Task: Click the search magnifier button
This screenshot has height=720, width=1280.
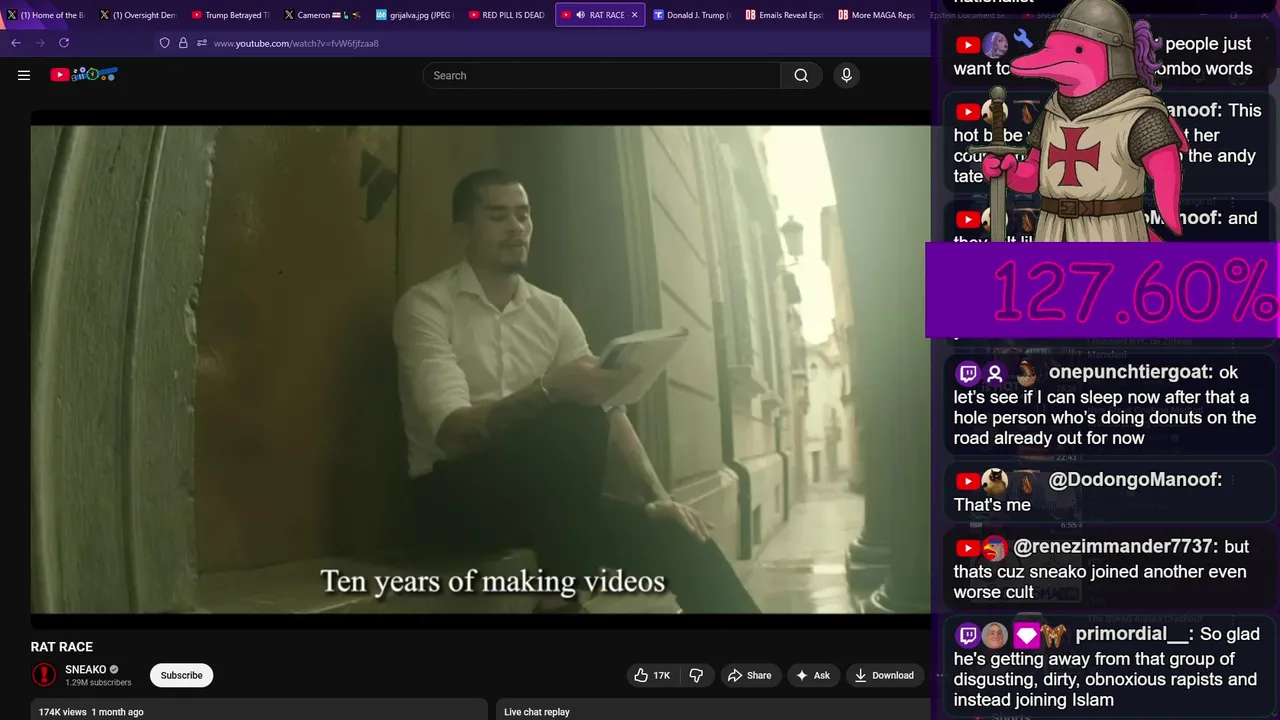Action: click(x=801, y=75)
